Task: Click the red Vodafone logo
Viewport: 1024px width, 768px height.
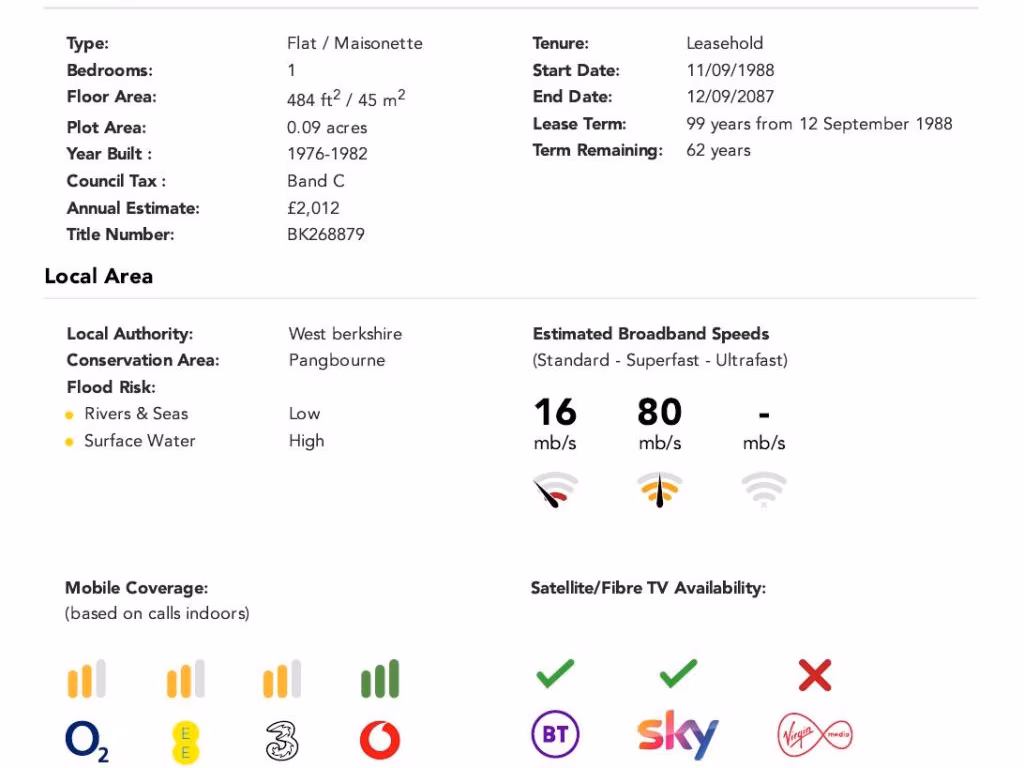Action: click(x=380, y=740)
